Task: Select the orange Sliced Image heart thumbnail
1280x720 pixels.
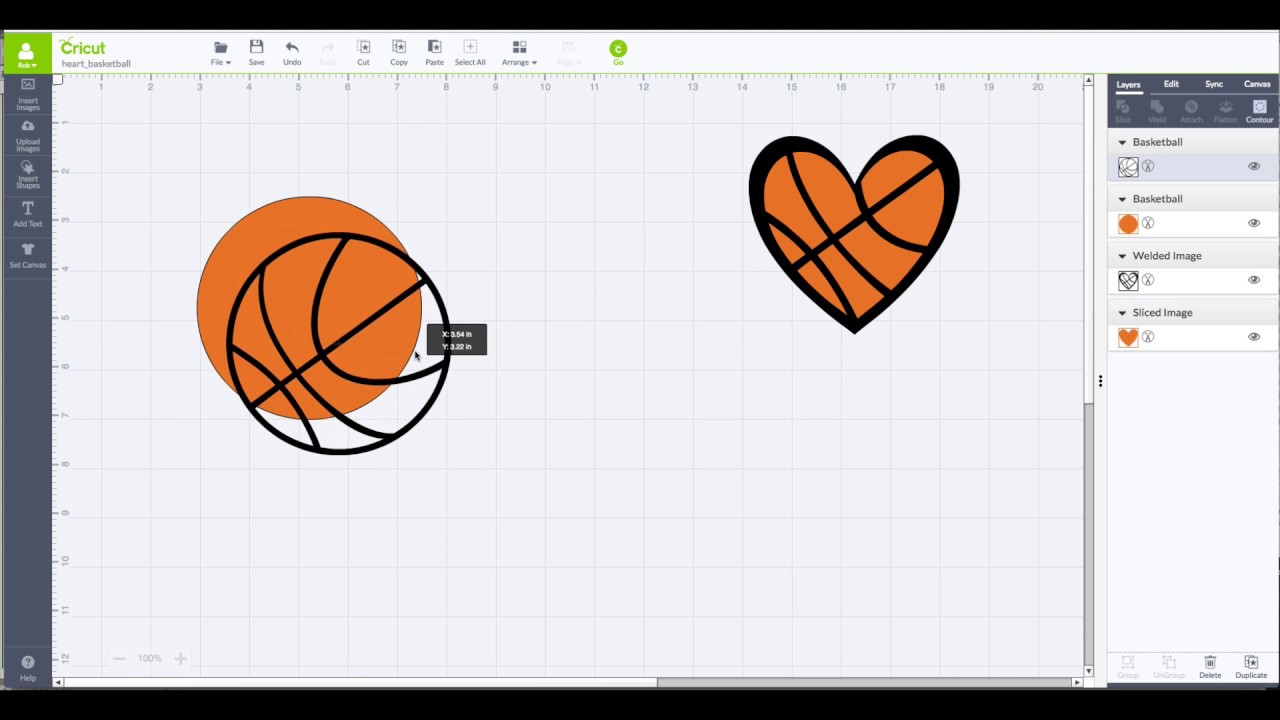Action: tap(1128, 338)
